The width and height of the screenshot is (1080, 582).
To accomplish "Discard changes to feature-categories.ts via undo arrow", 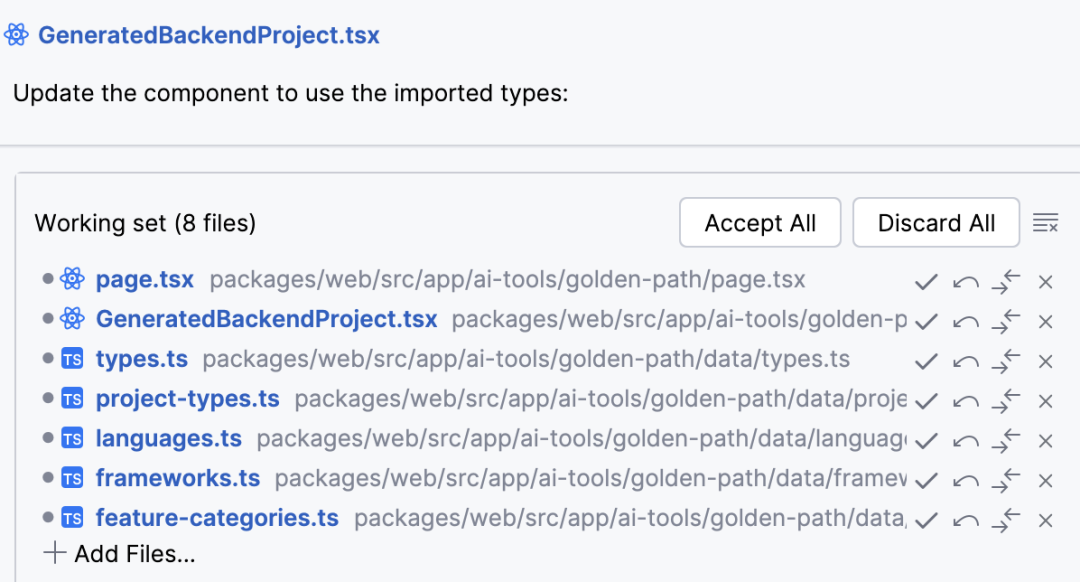I will (966, 521).
